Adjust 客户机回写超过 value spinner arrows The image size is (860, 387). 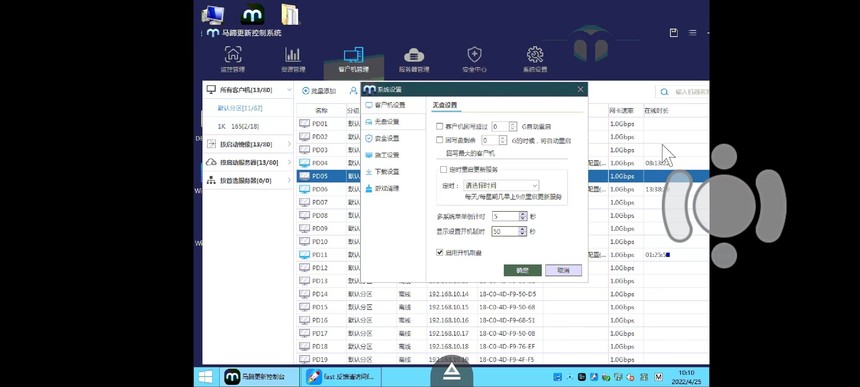pyautogui.click(x=513, y=127)
